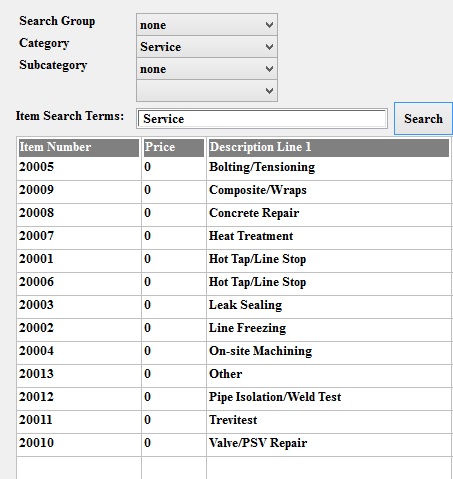The width and height of the screenshot is (453, 479).
Task: Select the Valve/PSV Repair item
Action: [234, 443]
